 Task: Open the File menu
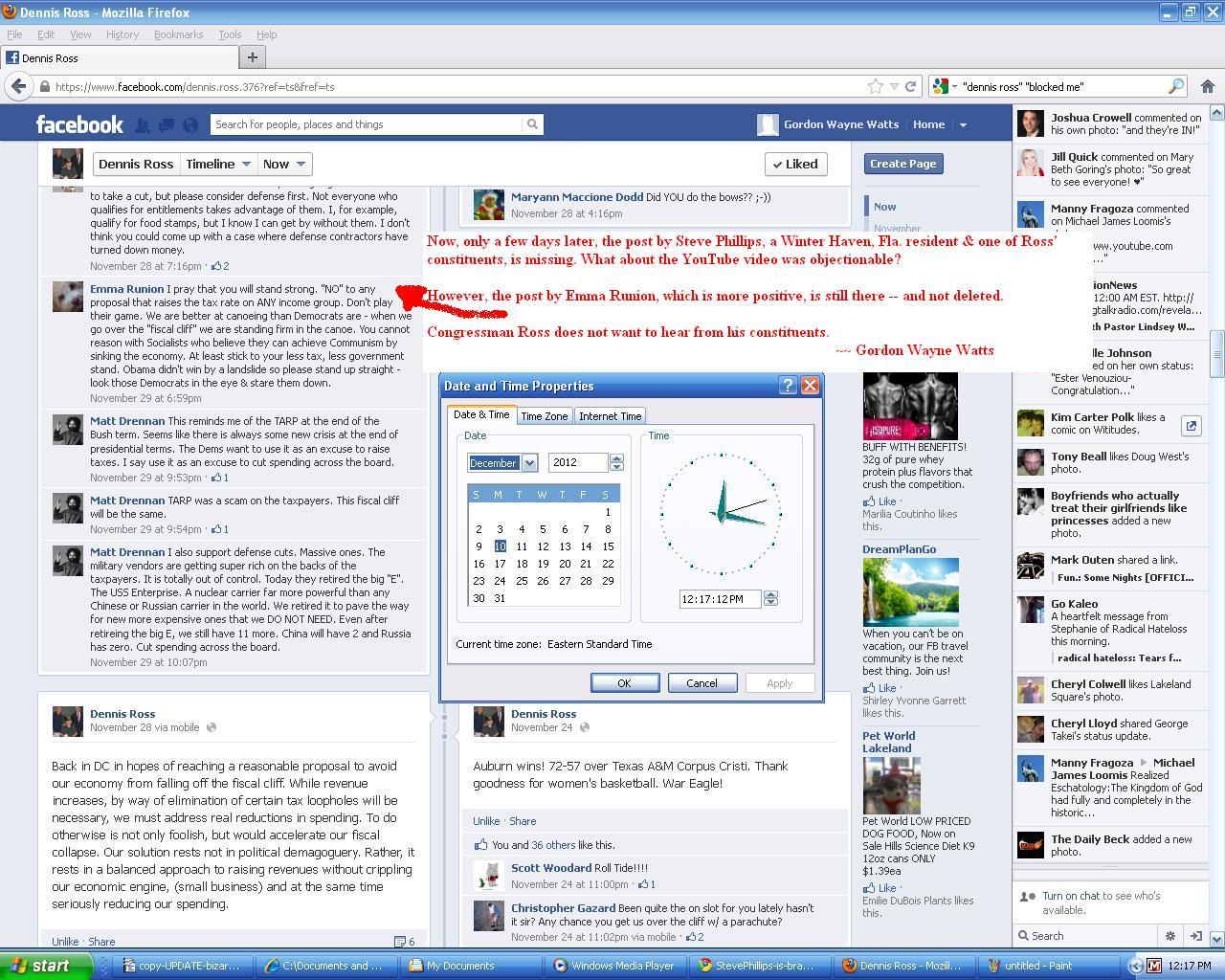(14, 34)
